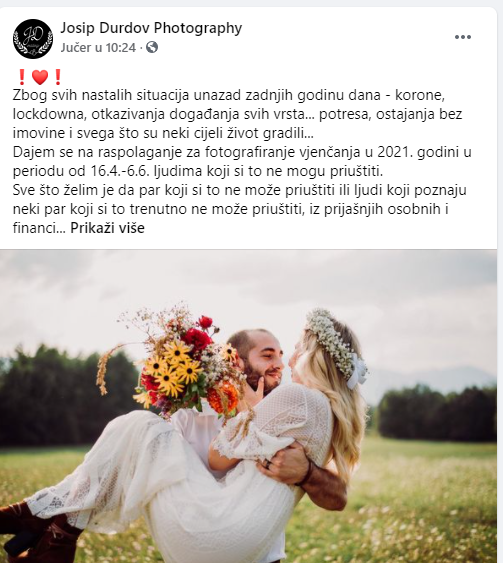The image size is (503, 563).
Task: Expand the post with Prikaži više
Action: pos(107,228)
